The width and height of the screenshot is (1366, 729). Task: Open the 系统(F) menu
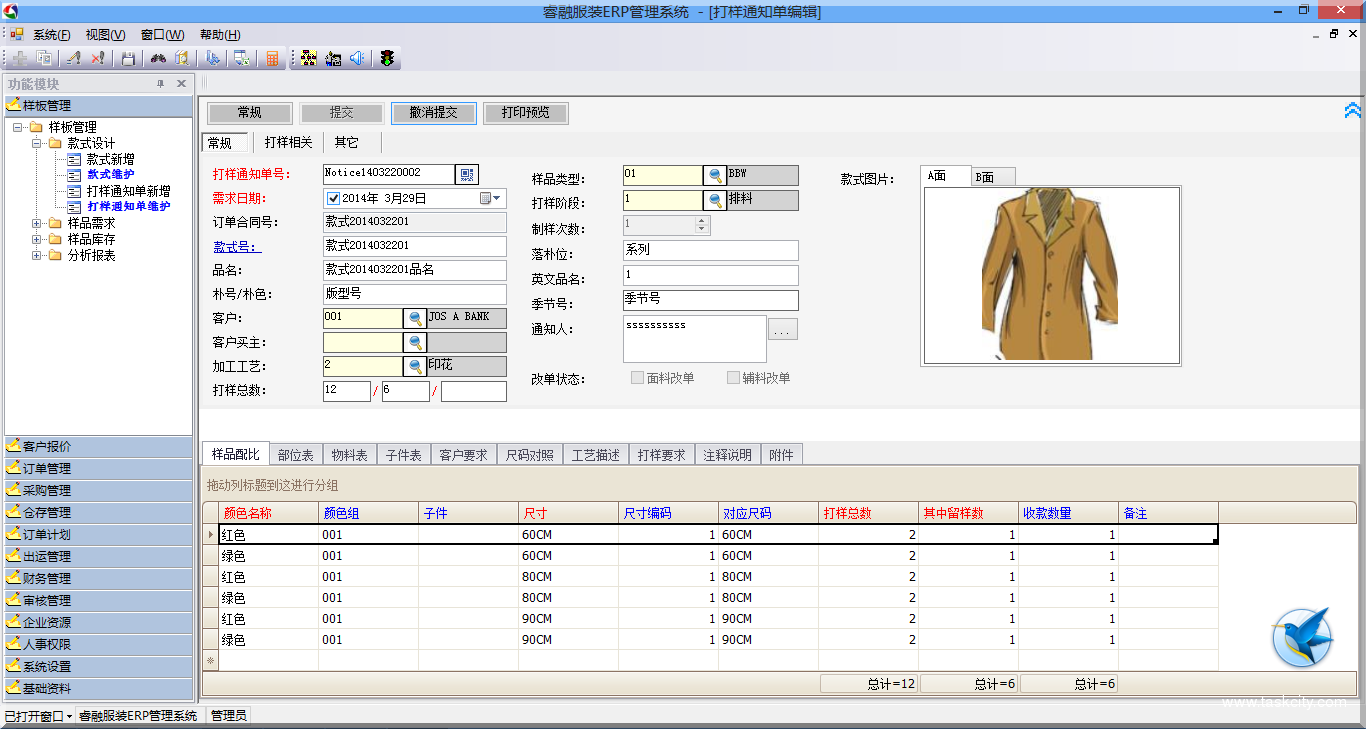pos(50,34)
